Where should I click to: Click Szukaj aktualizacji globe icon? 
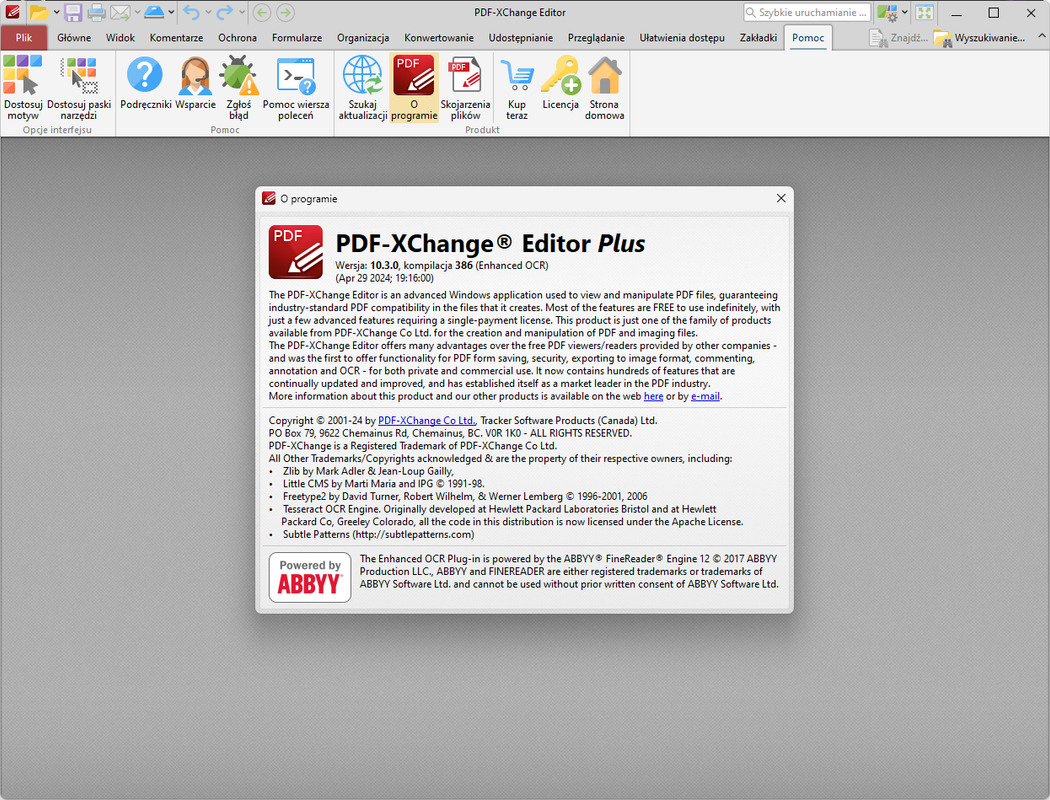pos(362,88)
